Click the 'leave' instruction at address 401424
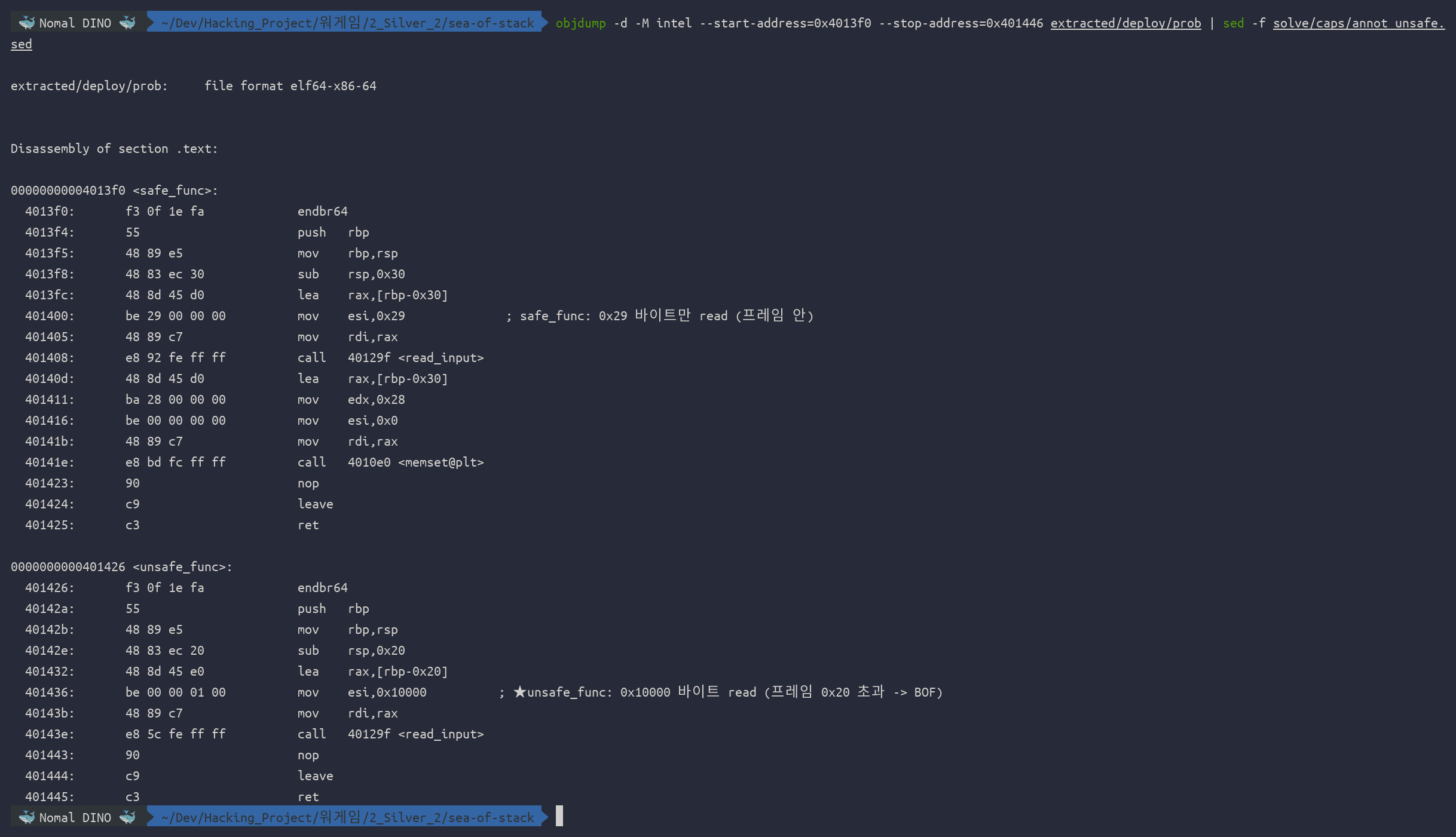This screenshot has height=837, width=1456. pos(316,504)
